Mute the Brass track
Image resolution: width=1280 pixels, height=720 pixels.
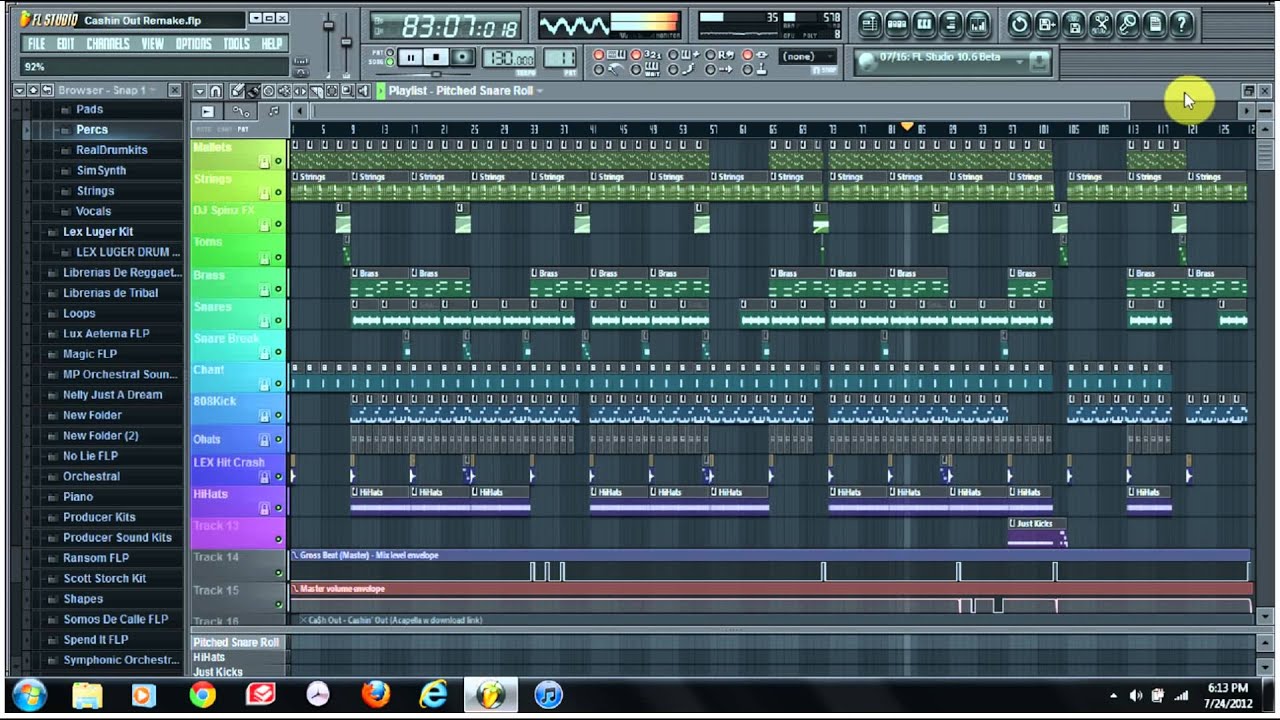coord(279,289)
